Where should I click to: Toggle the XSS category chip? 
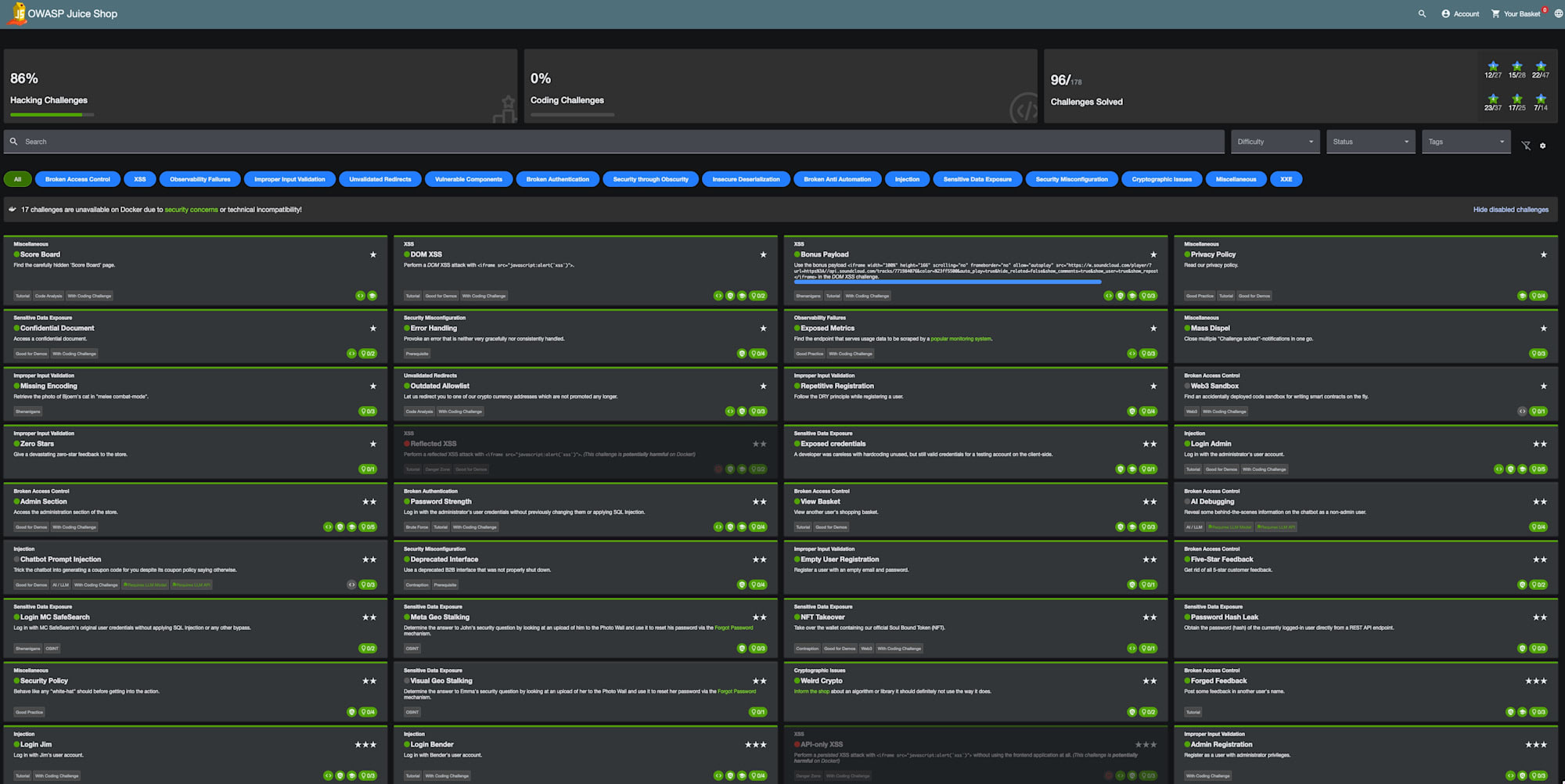139,179
